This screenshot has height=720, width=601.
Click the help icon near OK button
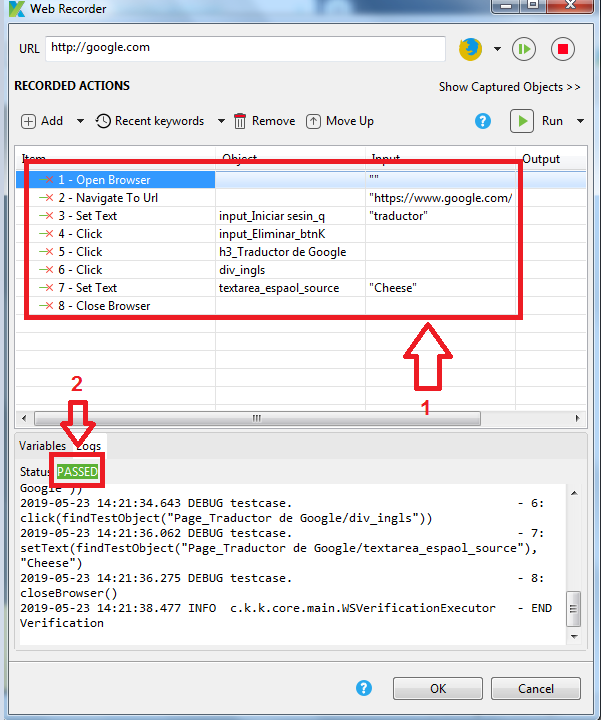(x=364, y=688)
